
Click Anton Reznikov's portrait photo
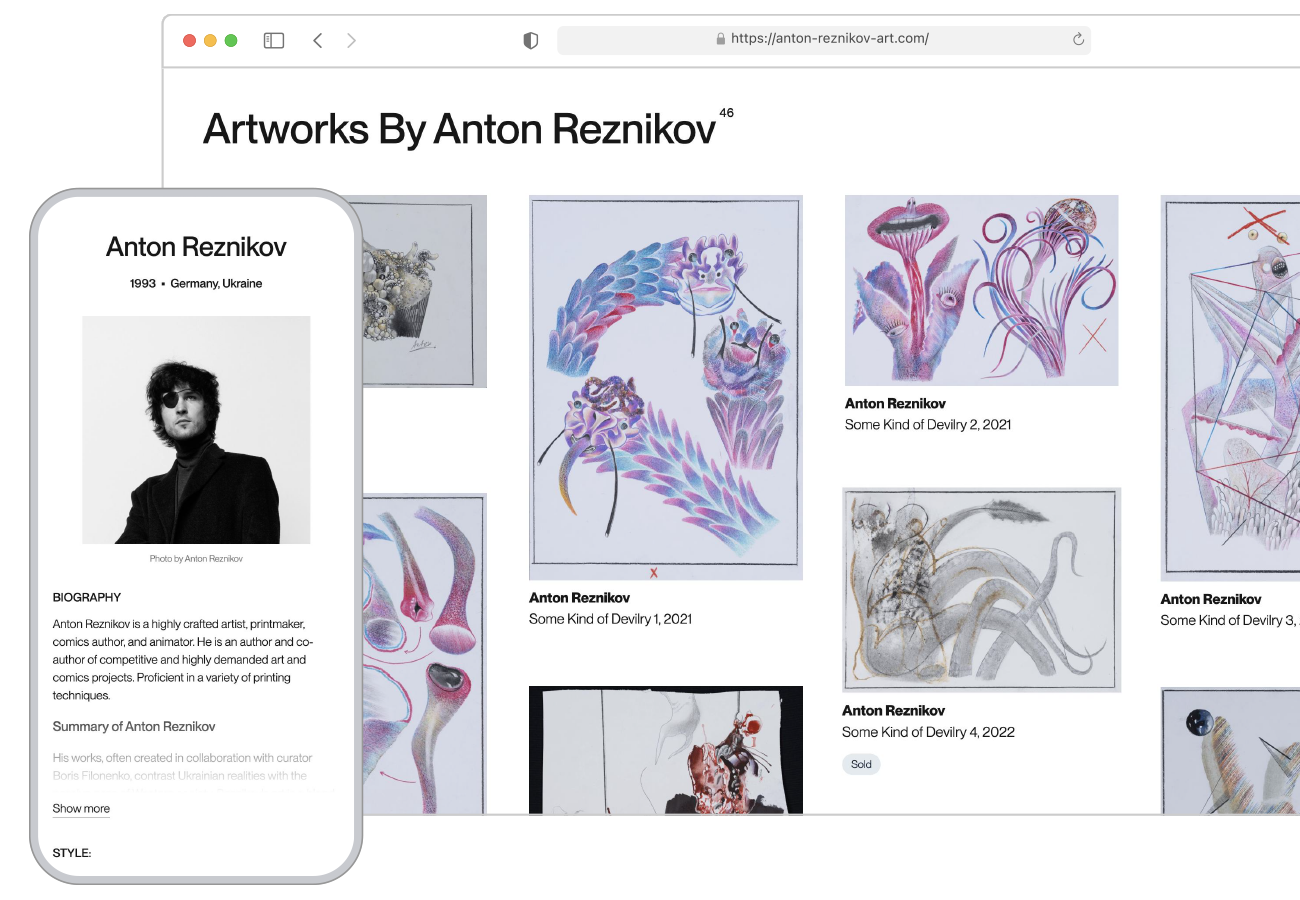click(196, 430)
